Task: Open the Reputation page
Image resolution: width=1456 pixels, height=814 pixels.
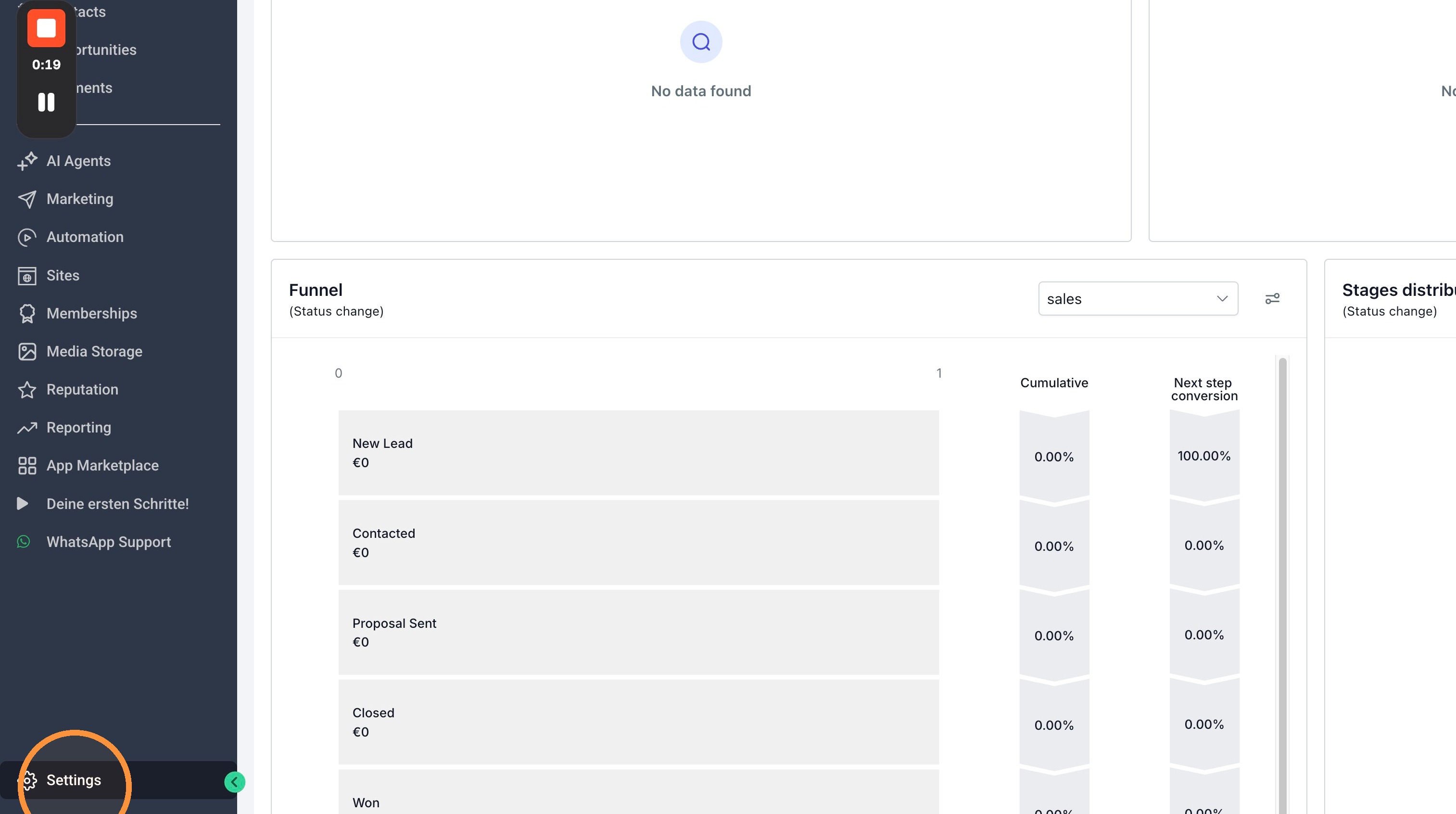Action: pyautogui.click(x=83, y=390)
